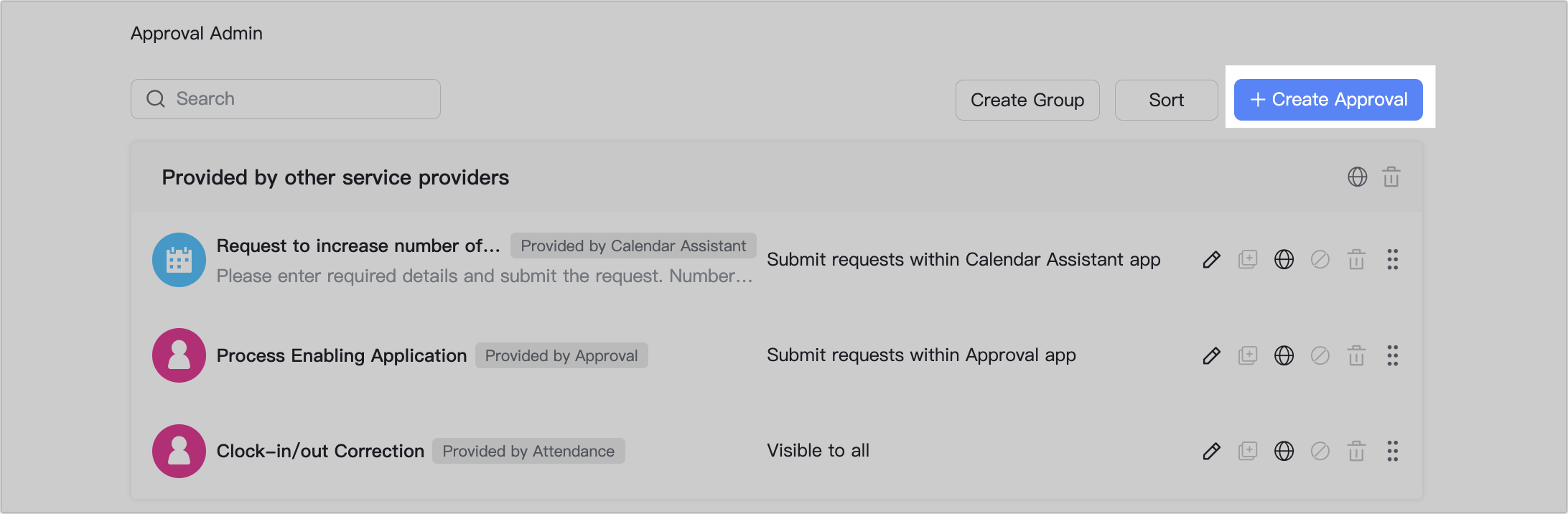Duplicate the Clock-in/out Correction approval
The image size is (1568, 514).
(1248, 451)
